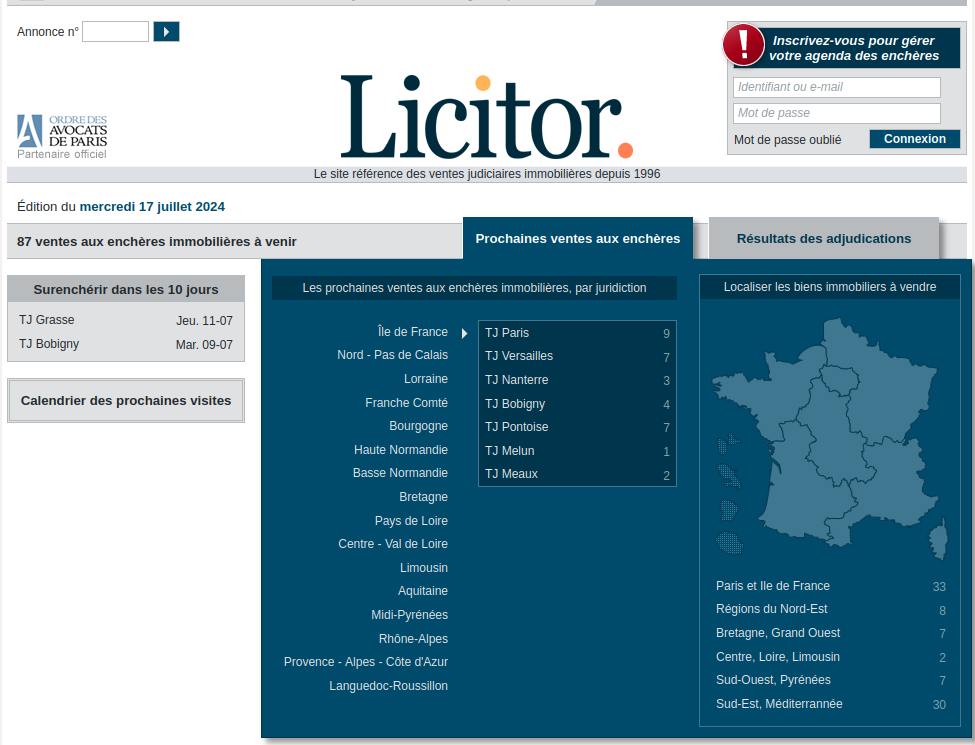Click 87 ventes aux enchères immobilières à venir

point(157,242)
